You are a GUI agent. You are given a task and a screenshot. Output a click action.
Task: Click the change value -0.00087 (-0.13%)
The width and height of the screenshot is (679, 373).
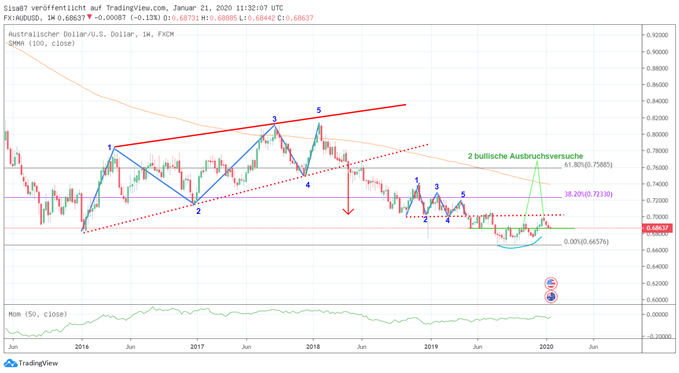[126, 18]
